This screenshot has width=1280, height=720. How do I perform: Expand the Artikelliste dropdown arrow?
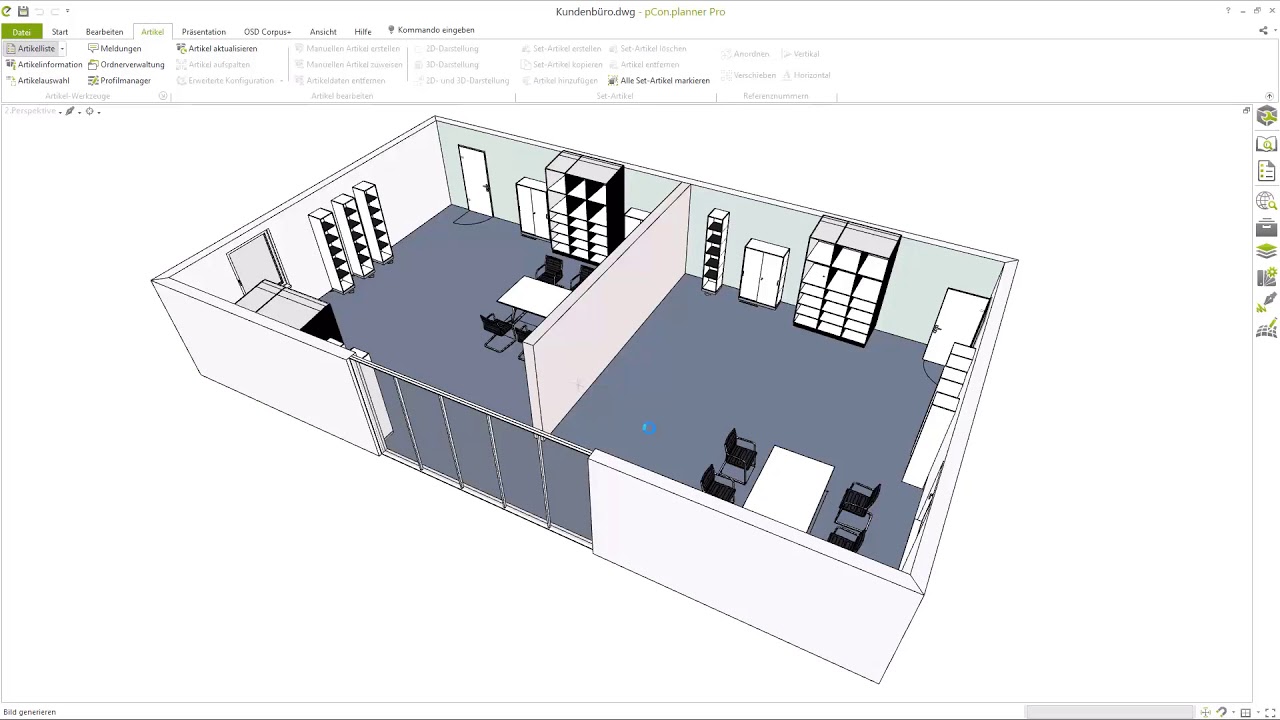[62, 48]
